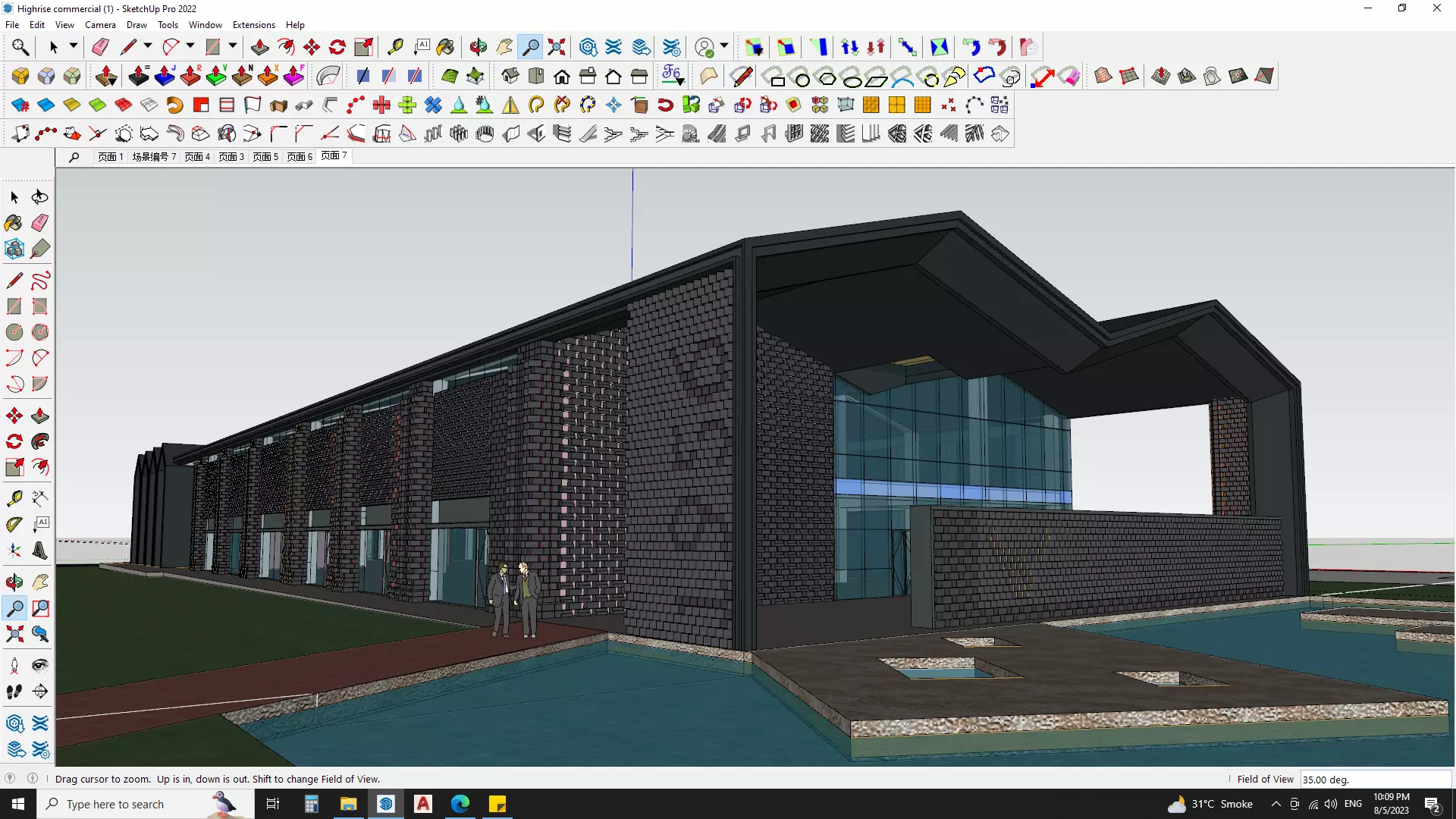Click the Field of View value box

click(1376, 780)
